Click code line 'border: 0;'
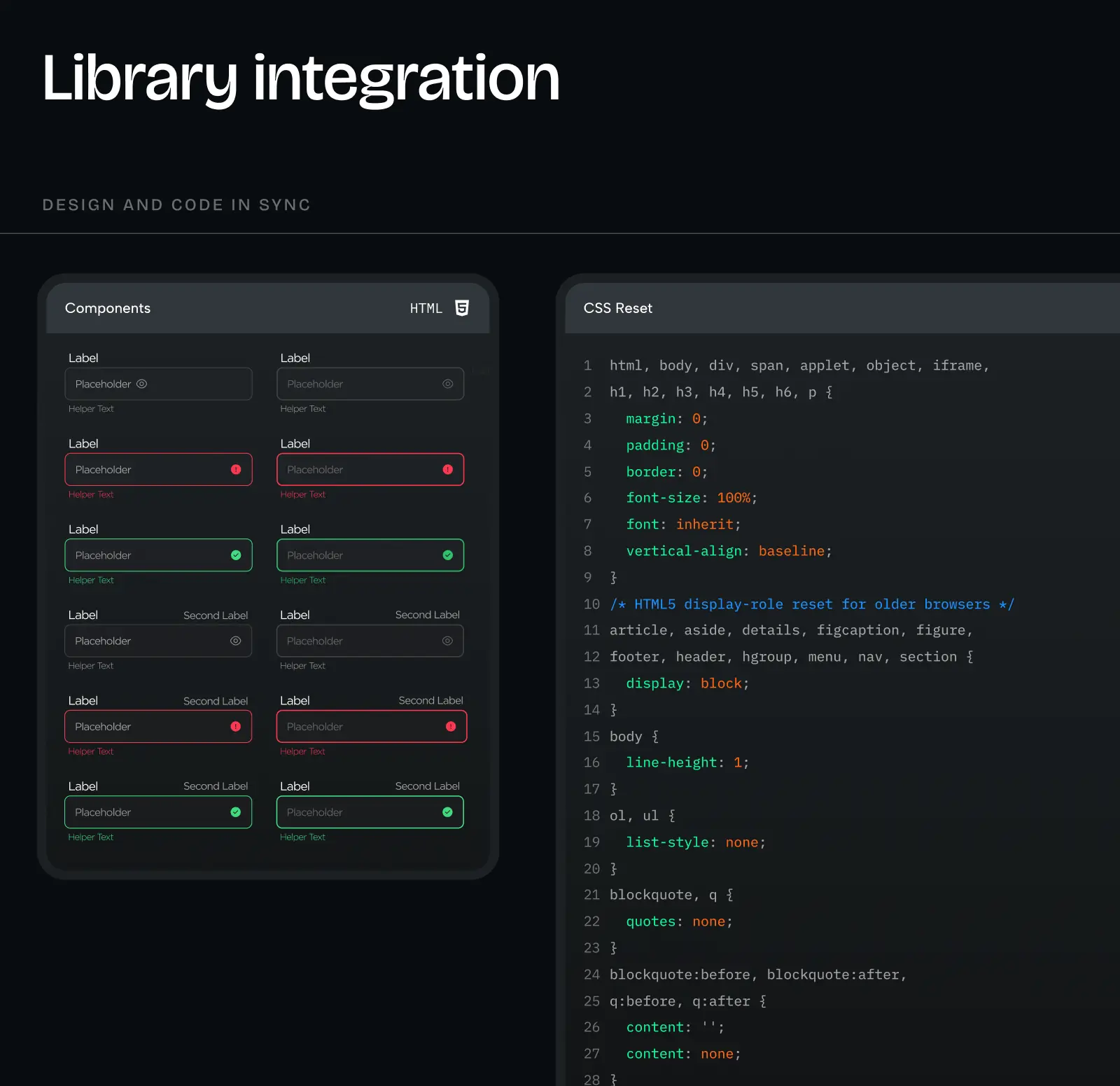Image resolution: width=1120 pixels, height=1086 pixels. 667,472
